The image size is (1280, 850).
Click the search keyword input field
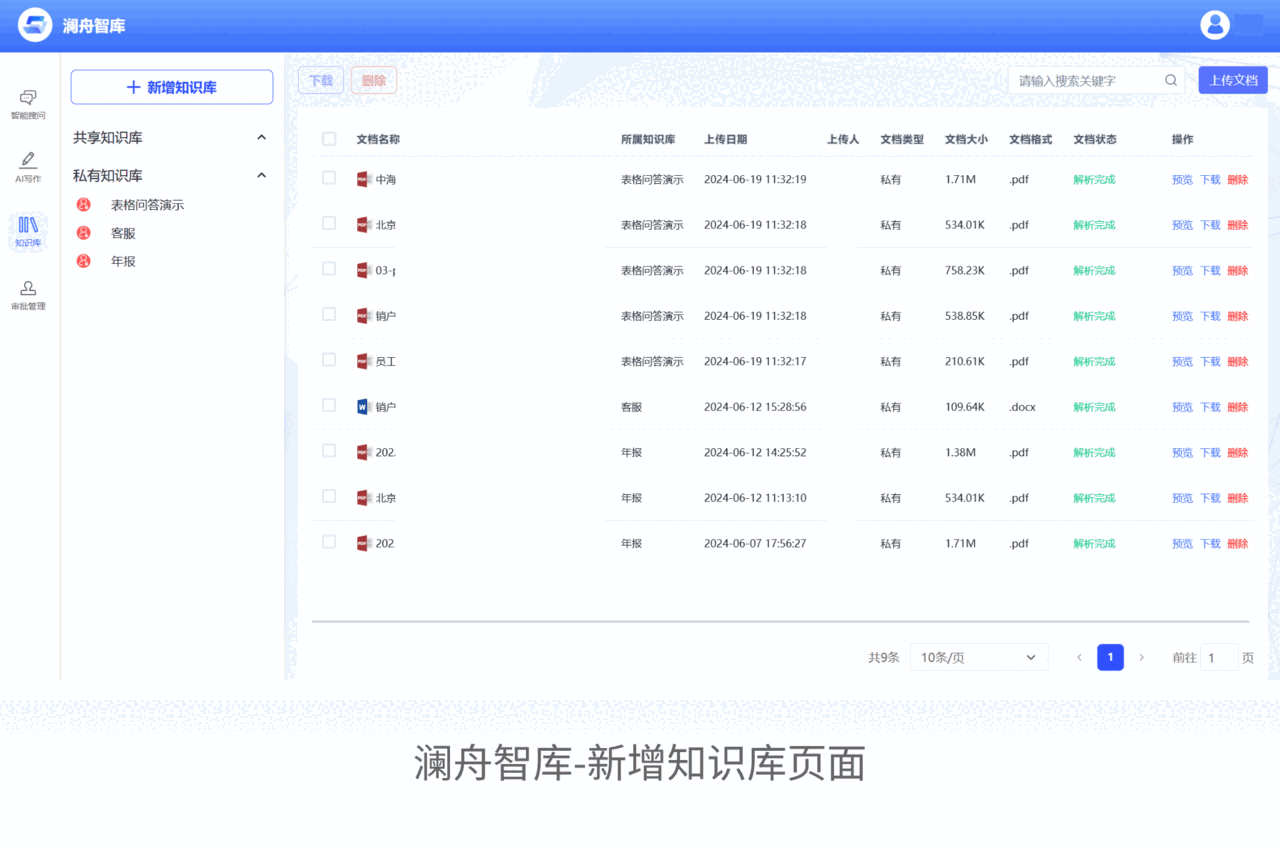coord(1086,81)
